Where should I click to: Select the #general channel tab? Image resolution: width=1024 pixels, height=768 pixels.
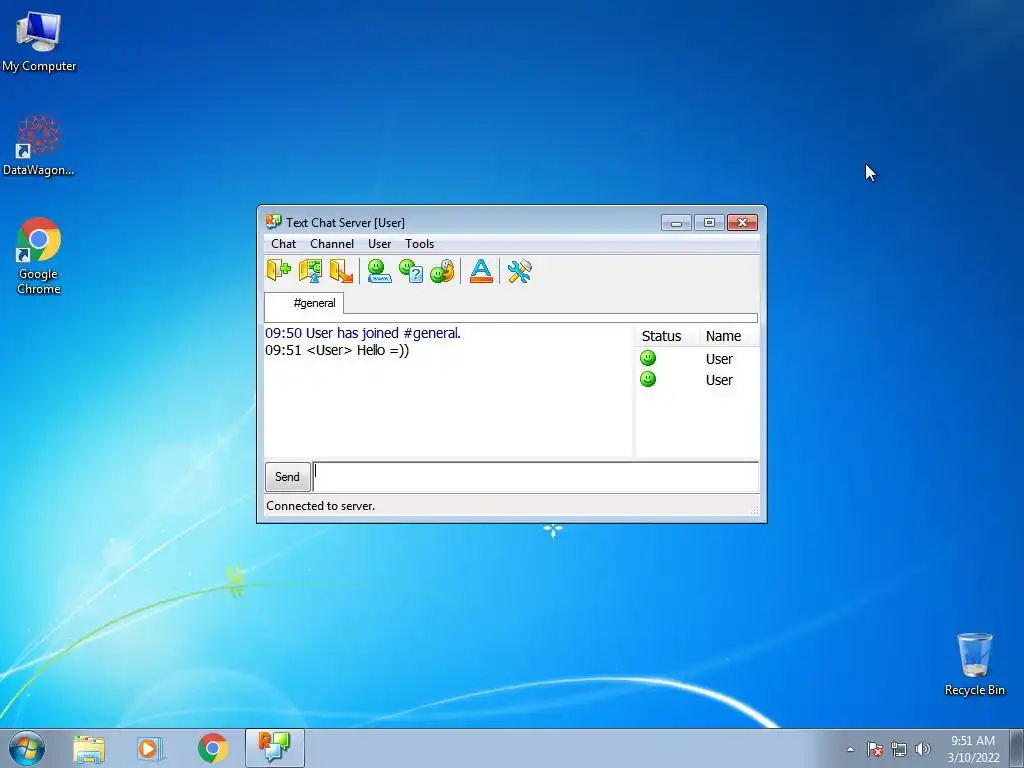304,303
